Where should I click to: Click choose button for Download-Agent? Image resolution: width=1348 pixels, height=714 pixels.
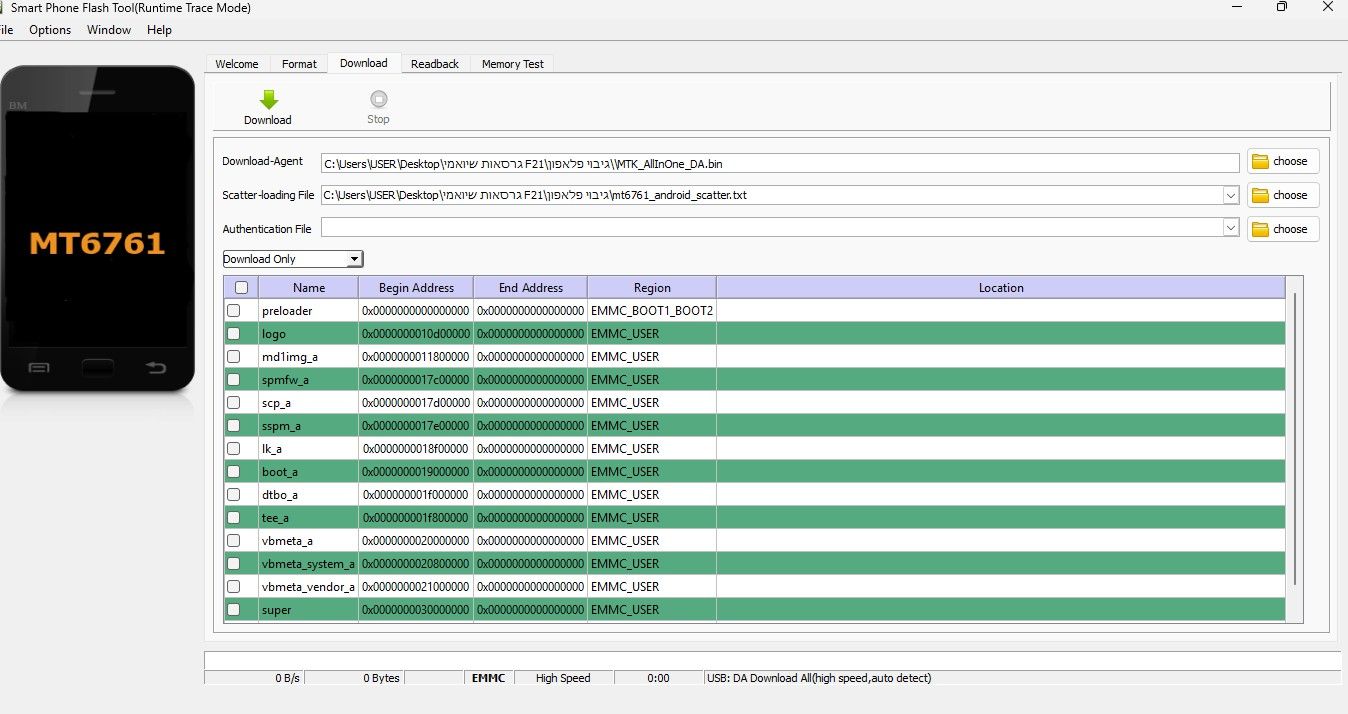pyautogui.click(x=1283, y=161)
